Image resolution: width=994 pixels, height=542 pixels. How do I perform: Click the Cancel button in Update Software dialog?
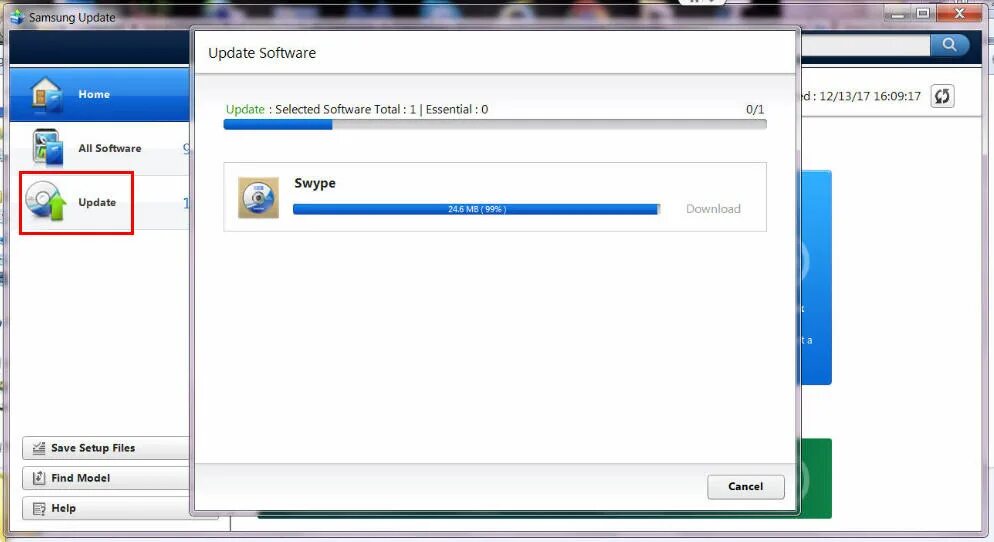coord(746,486)
